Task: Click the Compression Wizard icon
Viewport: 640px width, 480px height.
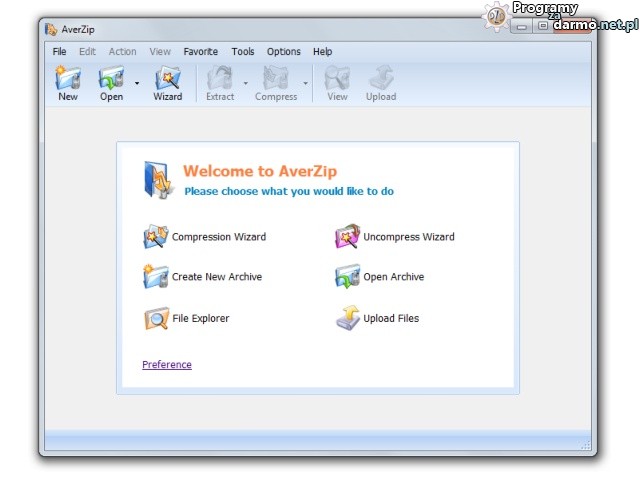Action: (x=156, y=237)
